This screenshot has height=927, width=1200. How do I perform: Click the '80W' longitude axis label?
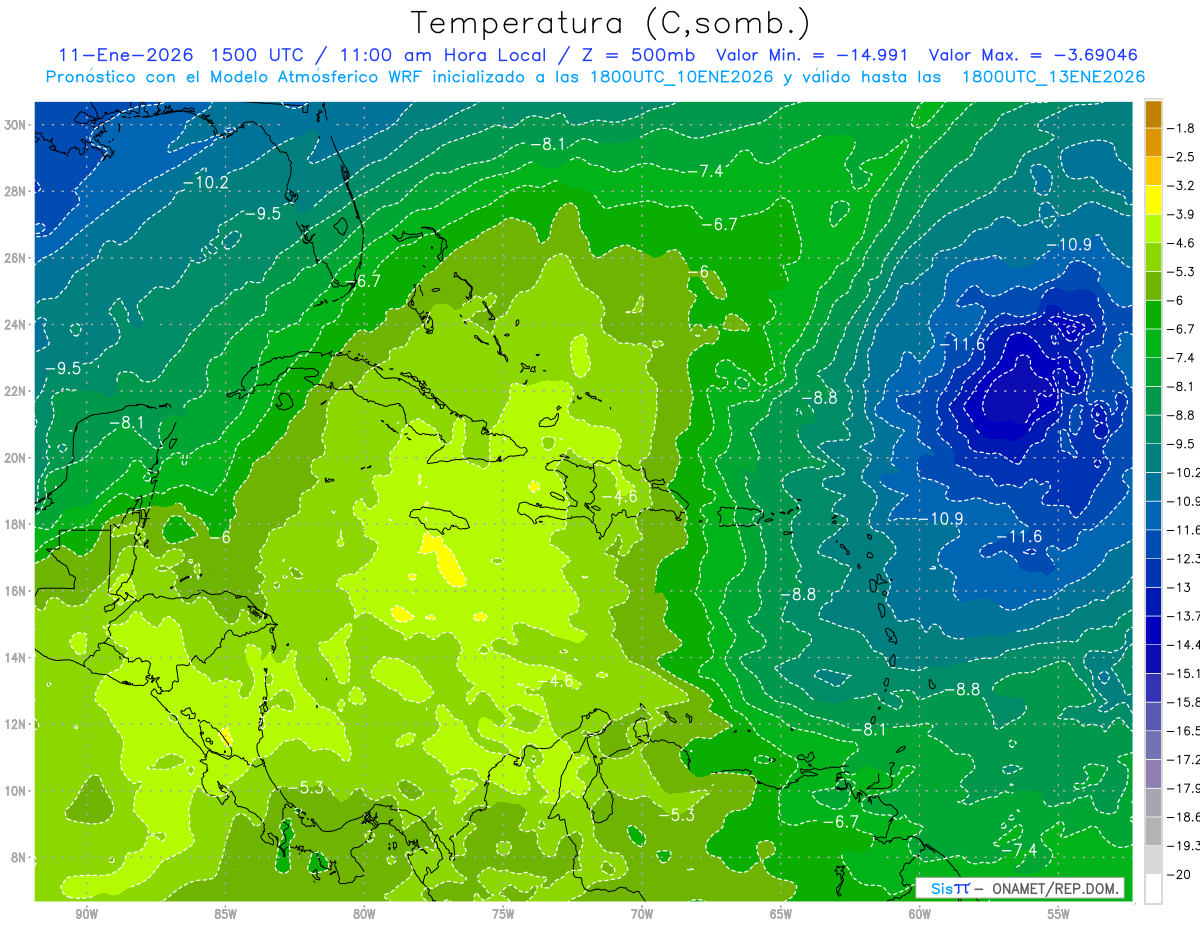tap(364, 915)
